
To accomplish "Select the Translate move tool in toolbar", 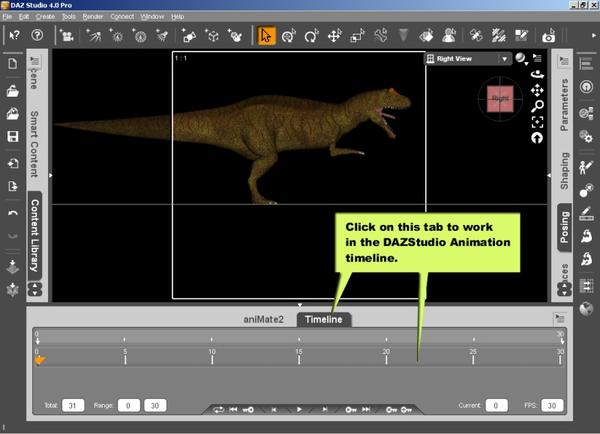I will [334, 36].
